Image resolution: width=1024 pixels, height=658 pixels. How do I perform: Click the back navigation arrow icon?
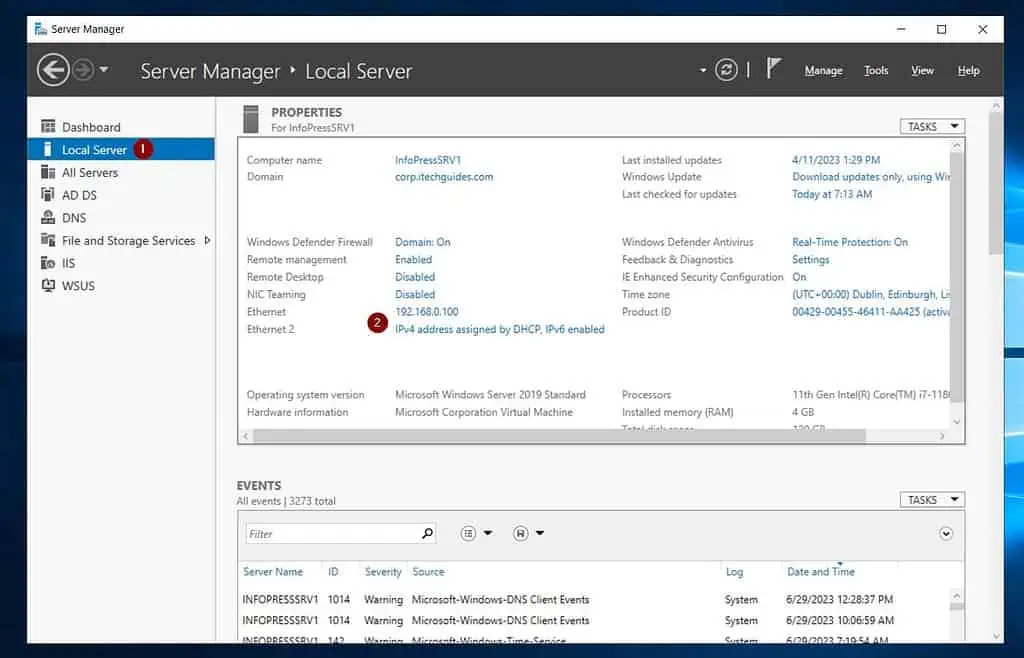53,70
